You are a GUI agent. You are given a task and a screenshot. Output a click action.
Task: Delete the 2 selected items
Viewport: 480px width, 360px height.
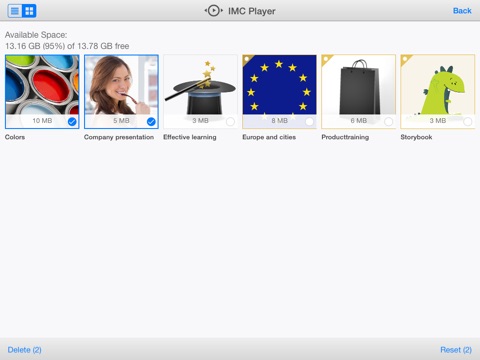click(24, 350)
